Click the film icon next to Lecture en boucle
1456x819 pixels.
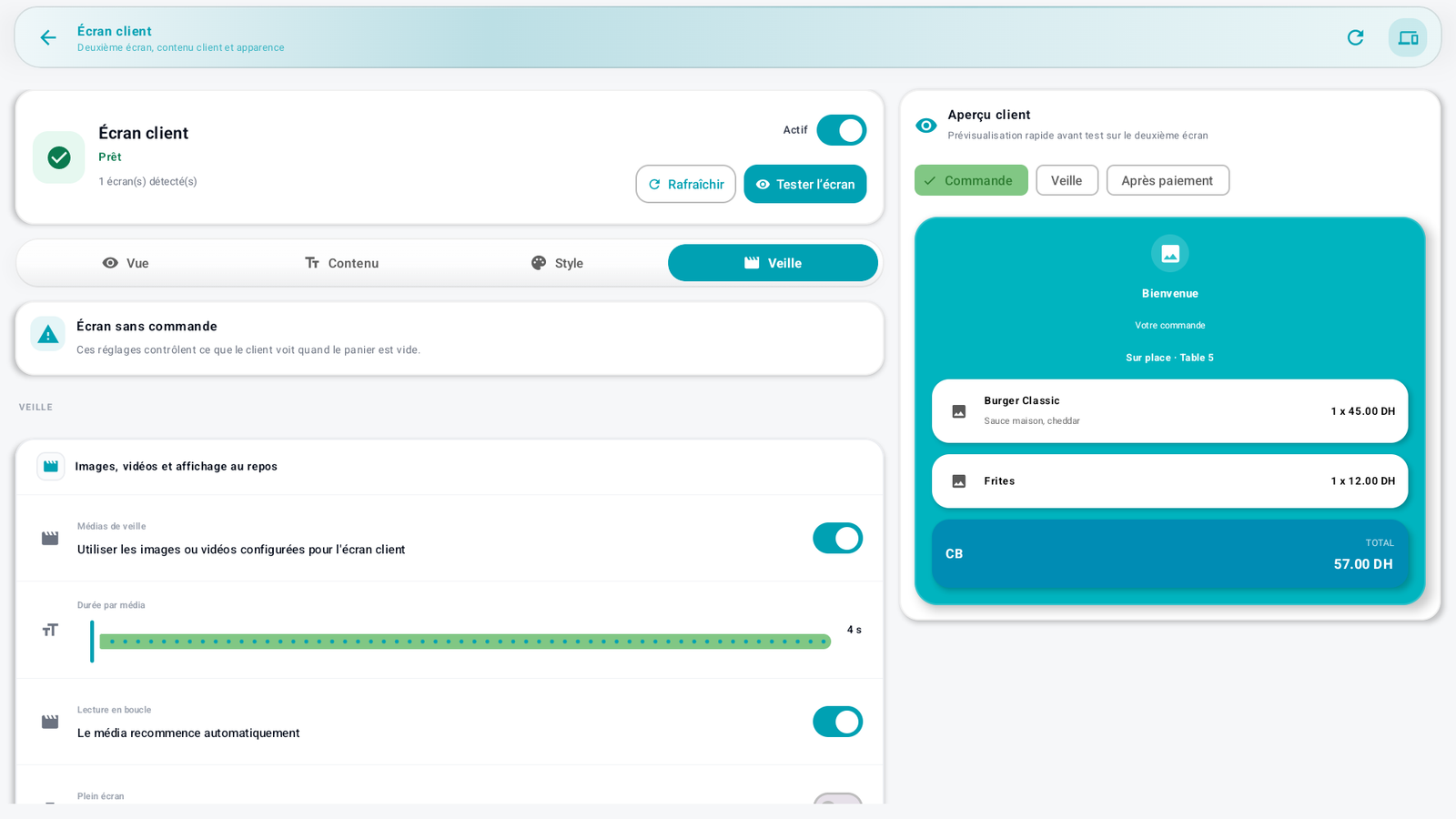[x=50, y=722]
